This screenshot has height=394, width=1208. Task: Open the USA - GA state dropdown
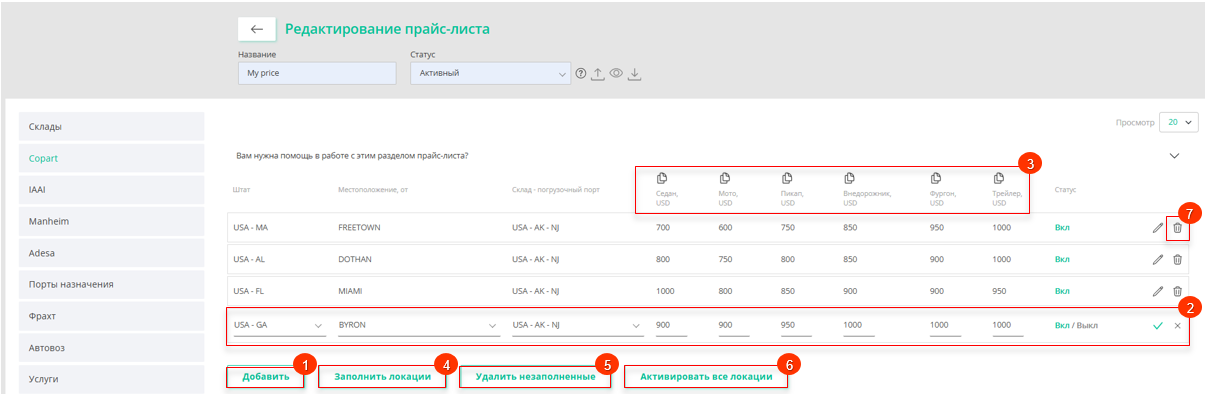(278, 326)
